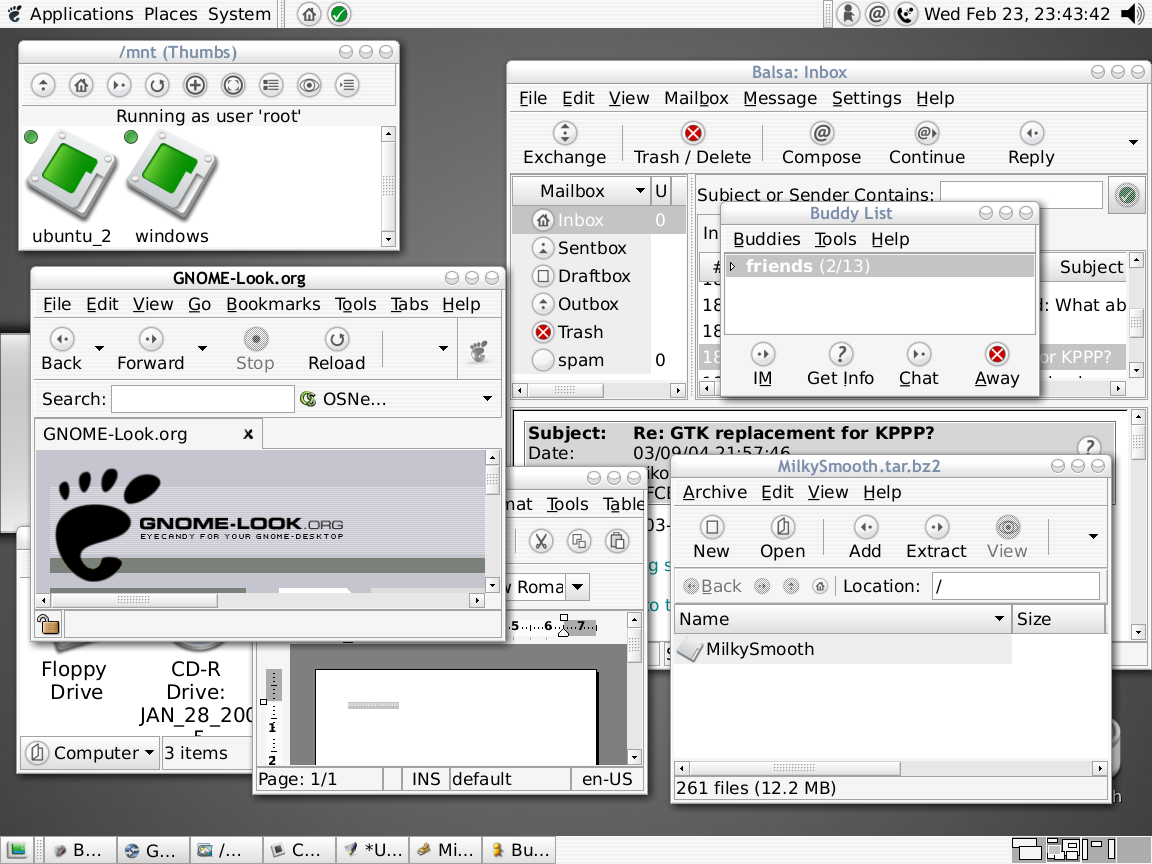Open font name dropdown in word processor
The width and height of the screenshot is (1152, 864).
[577, 586]
